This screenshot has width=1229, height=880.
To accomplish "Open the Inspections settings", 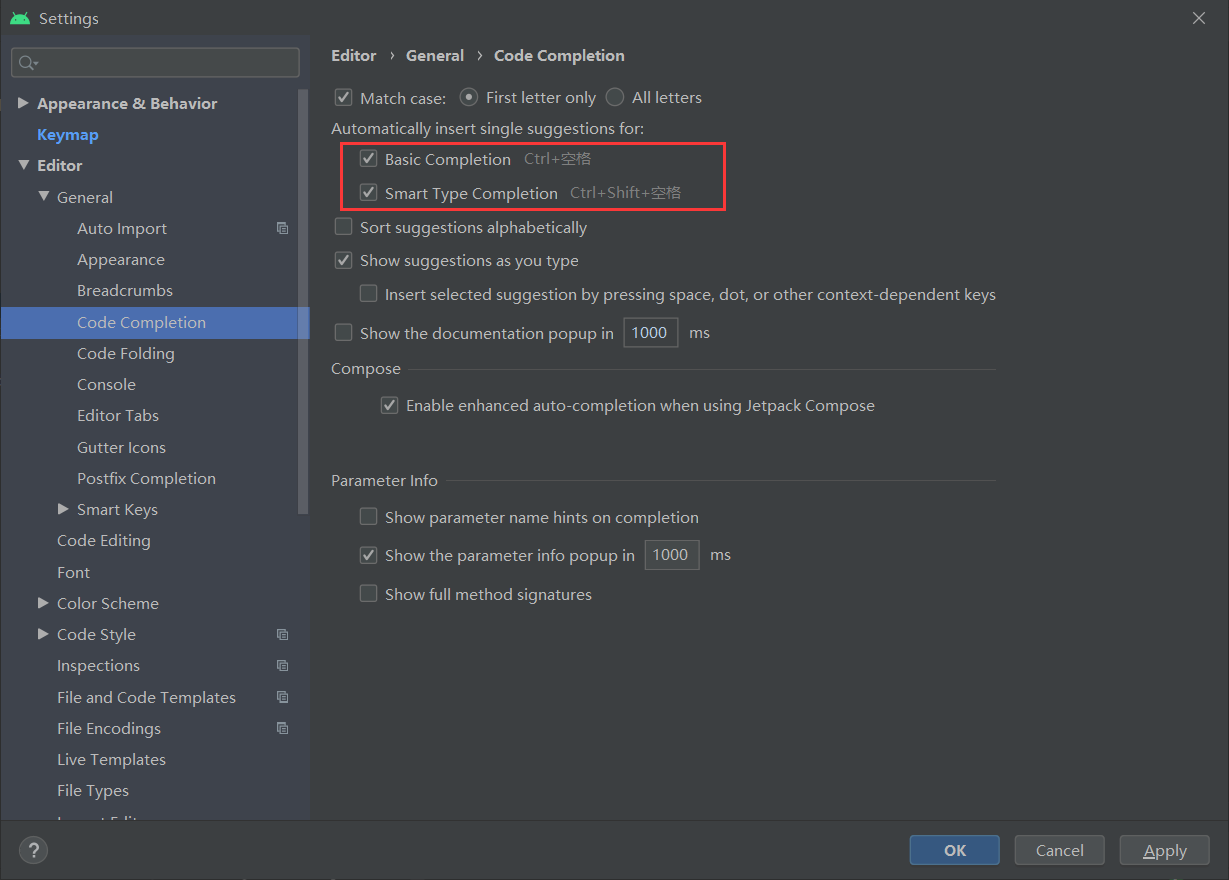I will click(x=98, y=665).
